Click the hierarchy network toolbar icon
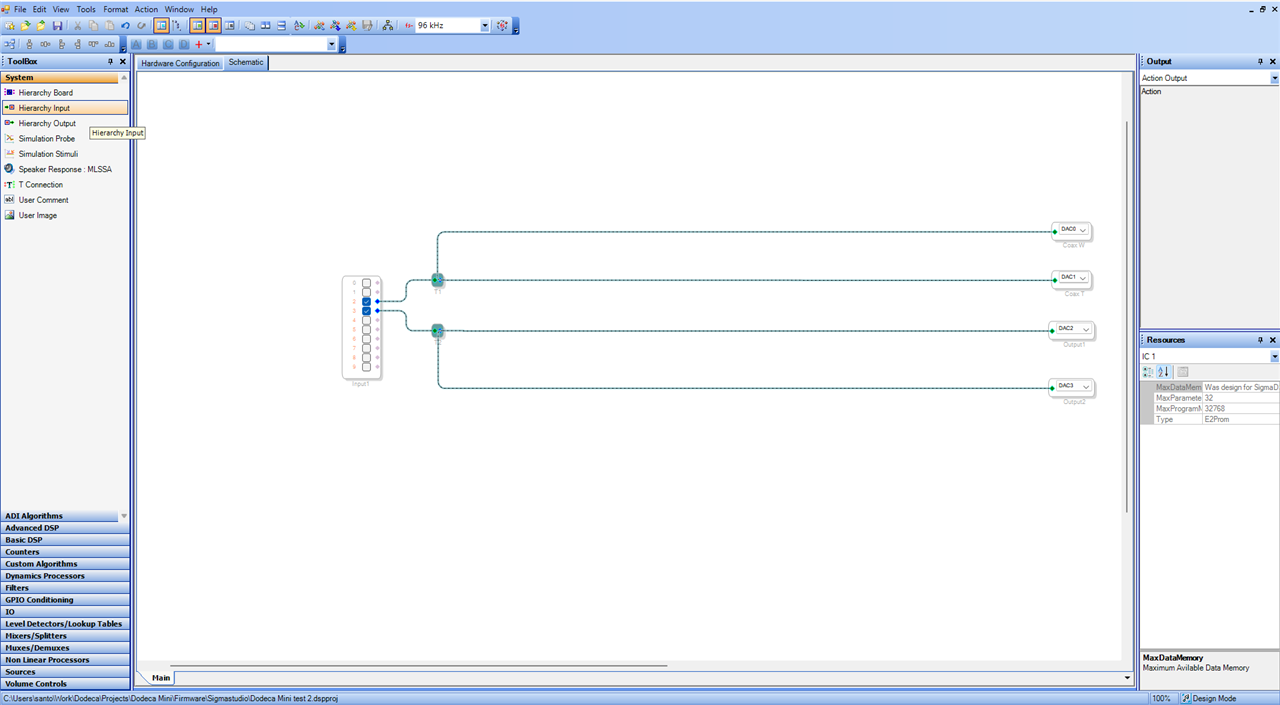 coord(387,25)
